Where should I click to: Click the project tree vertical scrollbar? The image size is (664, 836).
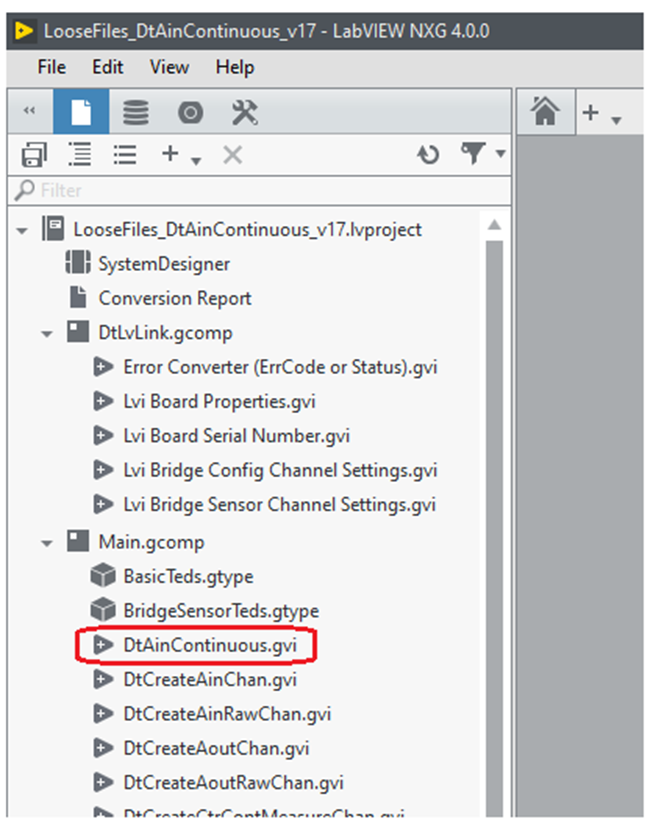pos(493,500)
